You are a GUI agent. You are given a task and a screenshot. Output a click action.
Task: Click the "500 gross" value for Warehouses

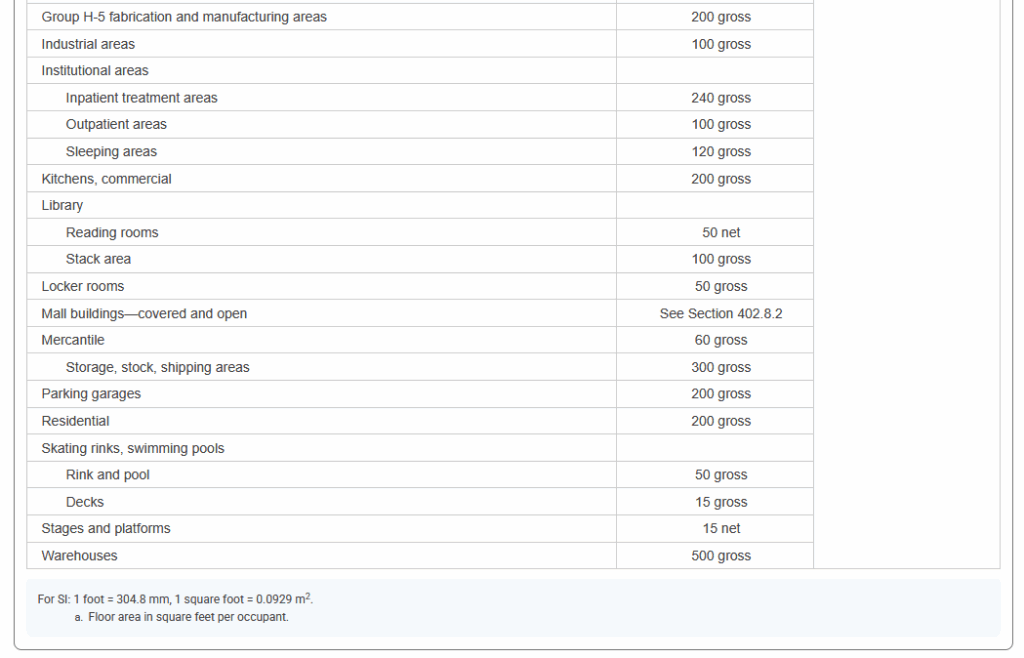point(720,556)
